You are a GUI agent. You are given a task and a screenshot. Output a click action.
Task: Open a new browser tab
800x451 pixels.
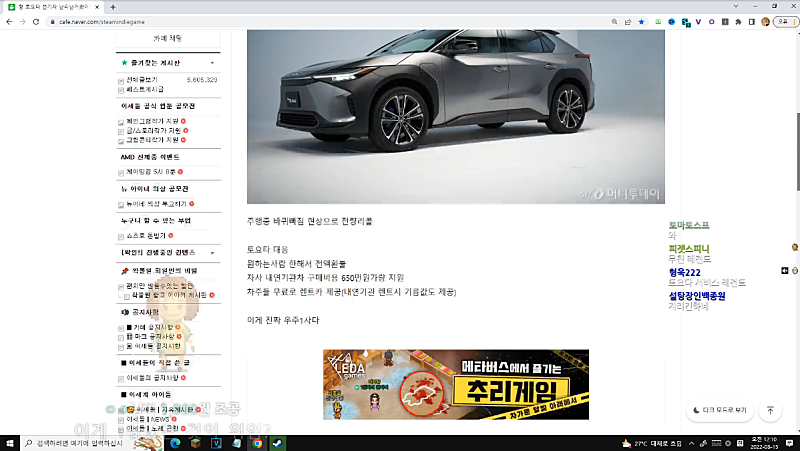pyautogui.click(x=113, y=7)
